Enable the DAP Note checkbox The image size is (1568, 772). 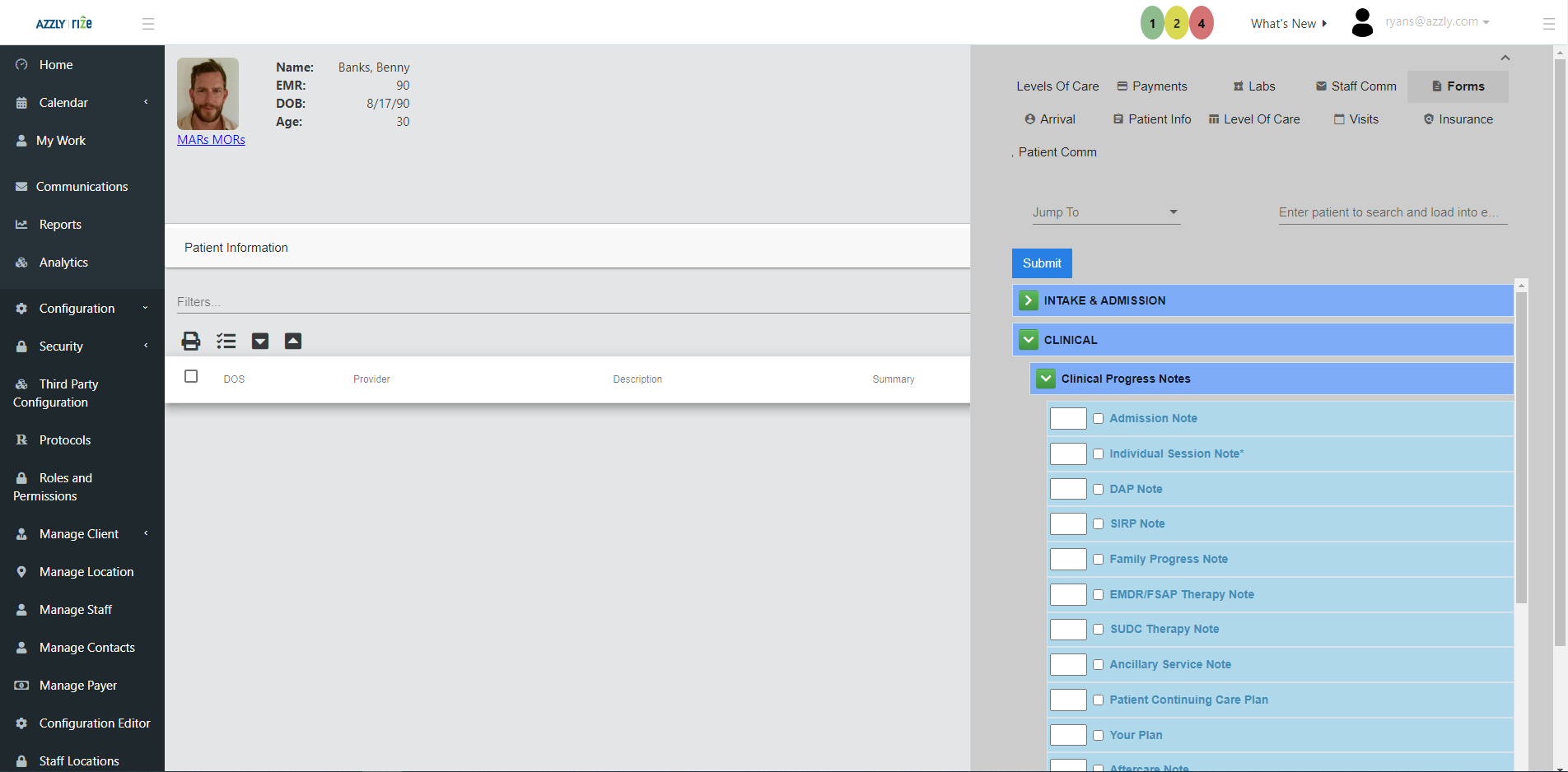[1098, 489]
